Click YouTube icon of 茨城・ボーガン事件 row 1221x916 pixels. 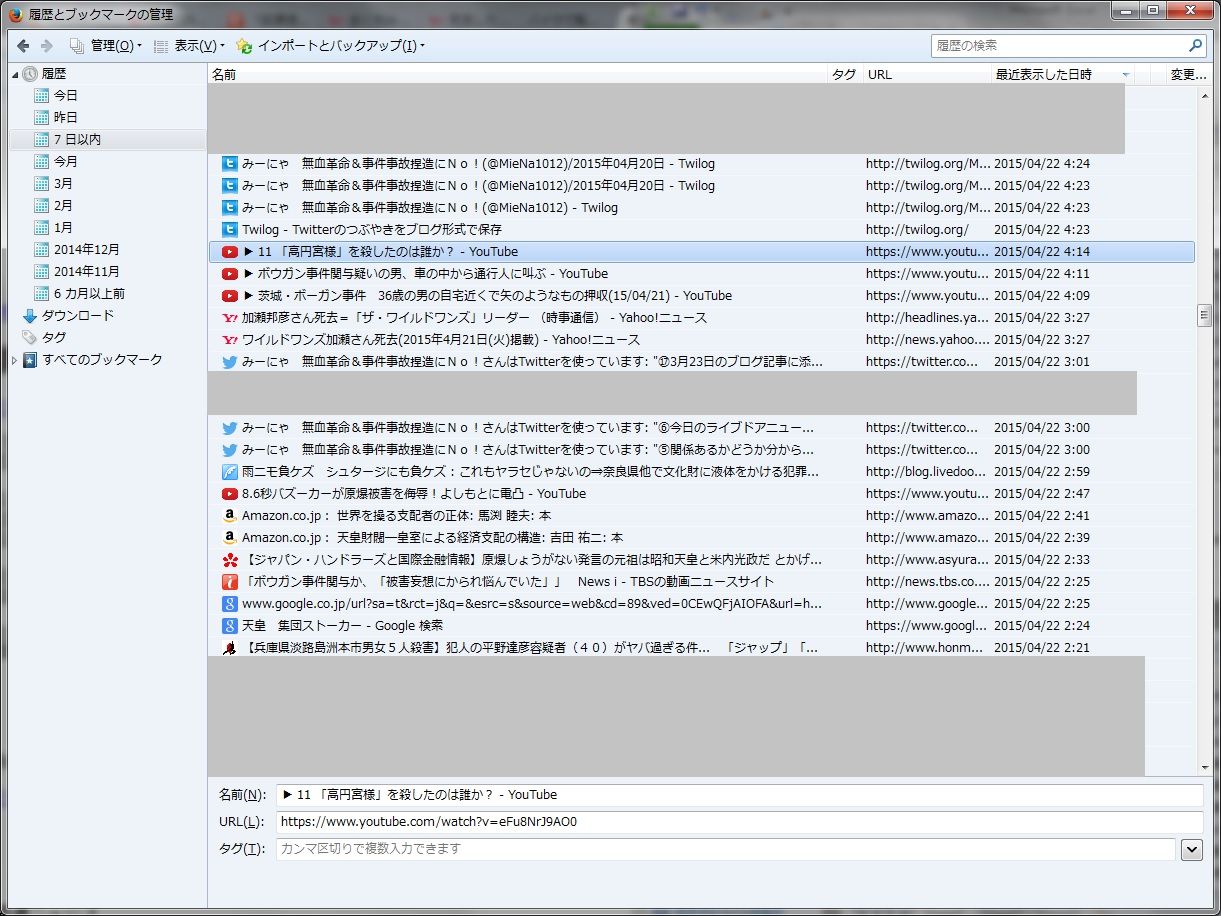230,296
